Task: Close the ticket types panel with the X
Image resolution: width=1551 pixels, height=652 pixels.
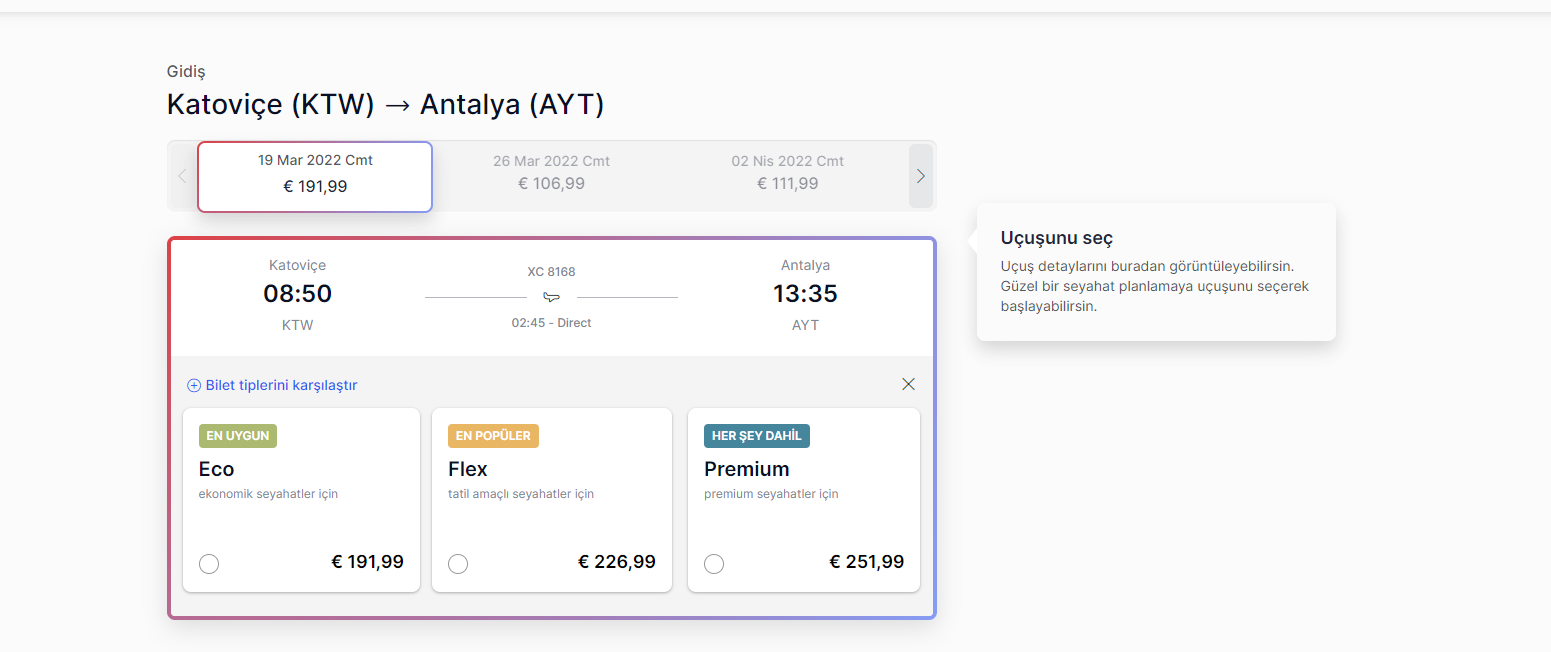Action: click(x=908, y=384)
